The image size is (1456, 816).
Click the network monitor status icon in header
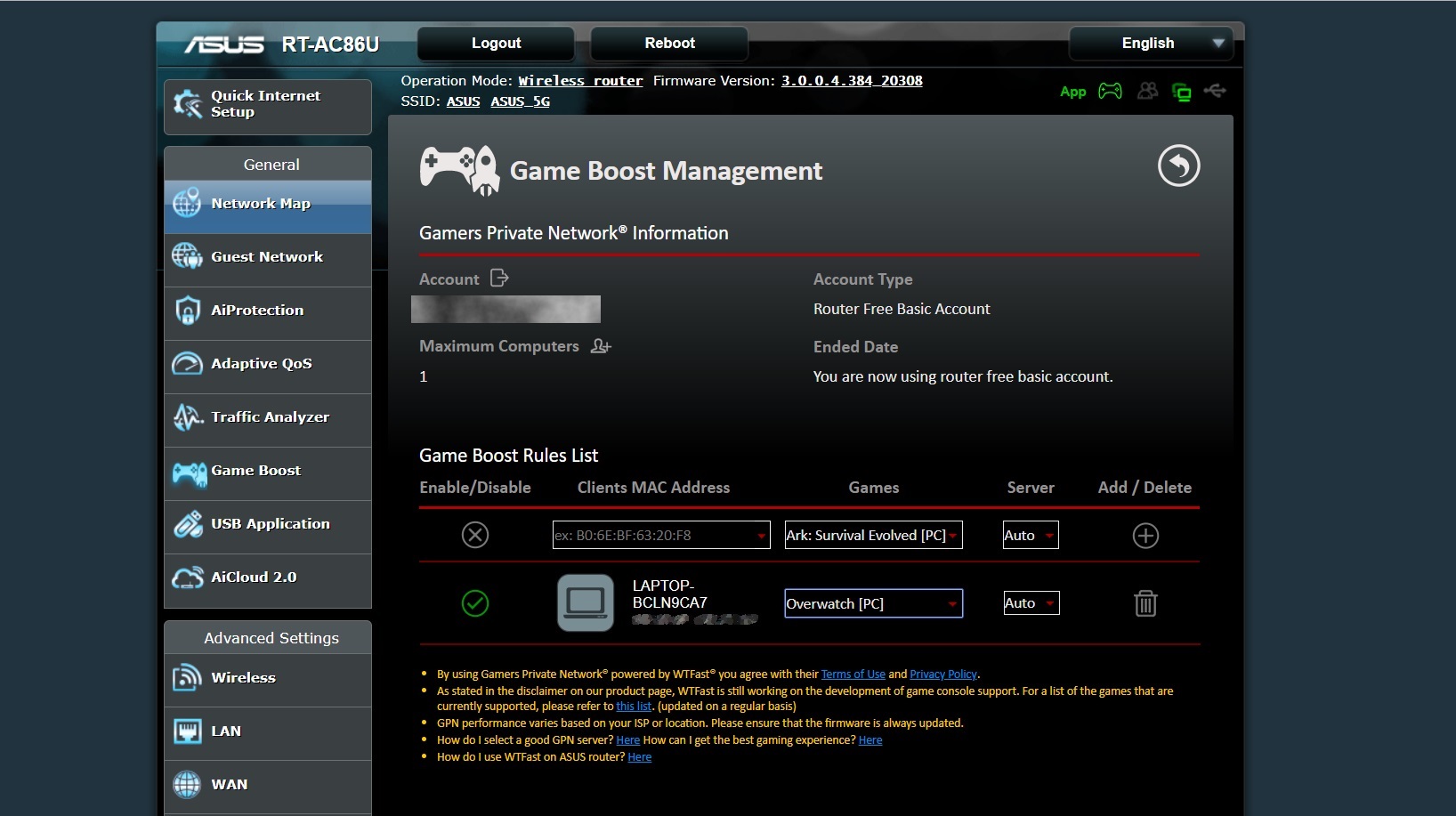[x=1182, y=92]
